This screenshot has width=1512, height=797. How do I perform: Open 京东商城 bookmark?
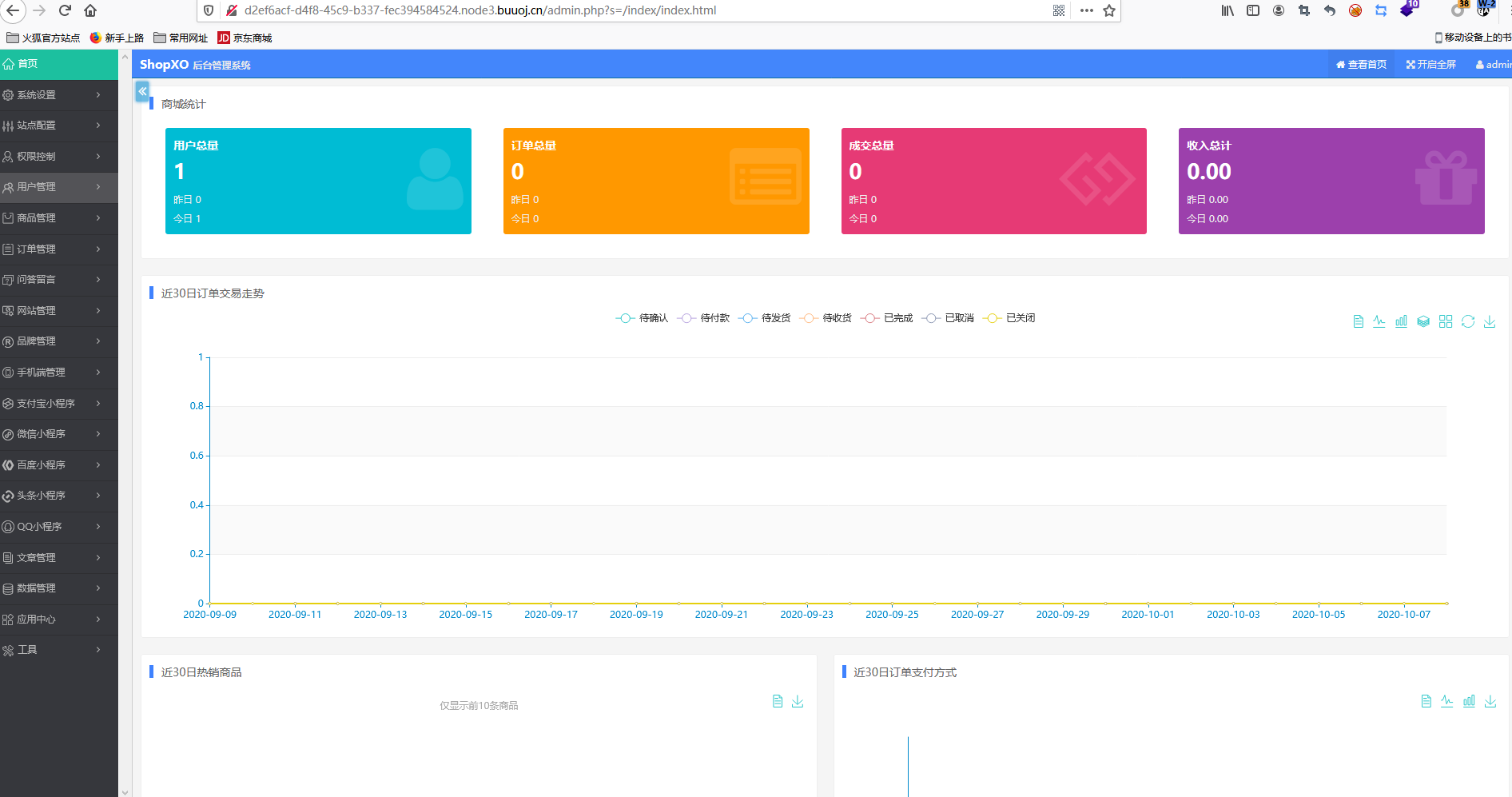pos(245,38)
